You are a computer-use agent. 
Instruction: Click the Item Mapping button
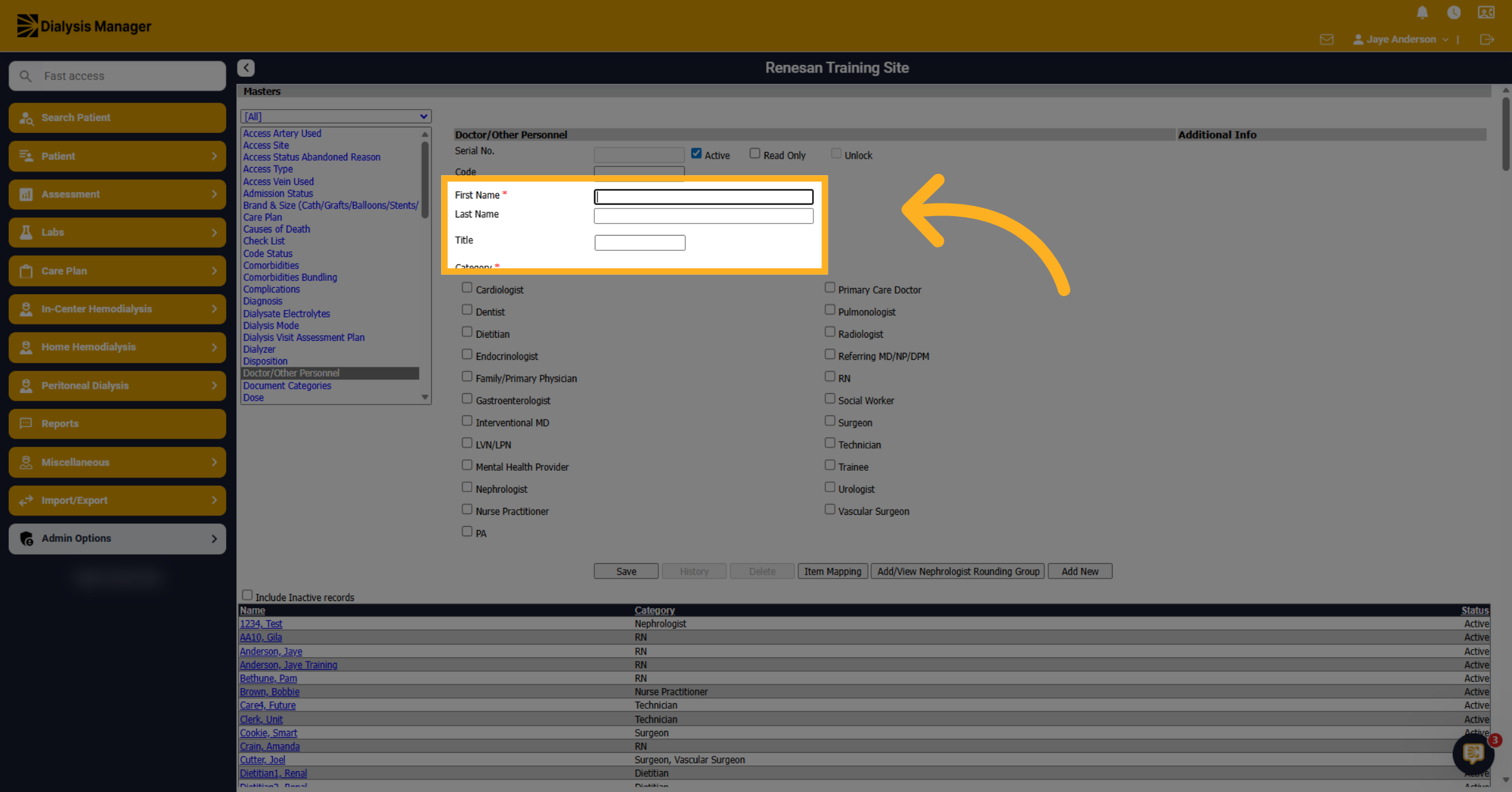pos(832,571)
